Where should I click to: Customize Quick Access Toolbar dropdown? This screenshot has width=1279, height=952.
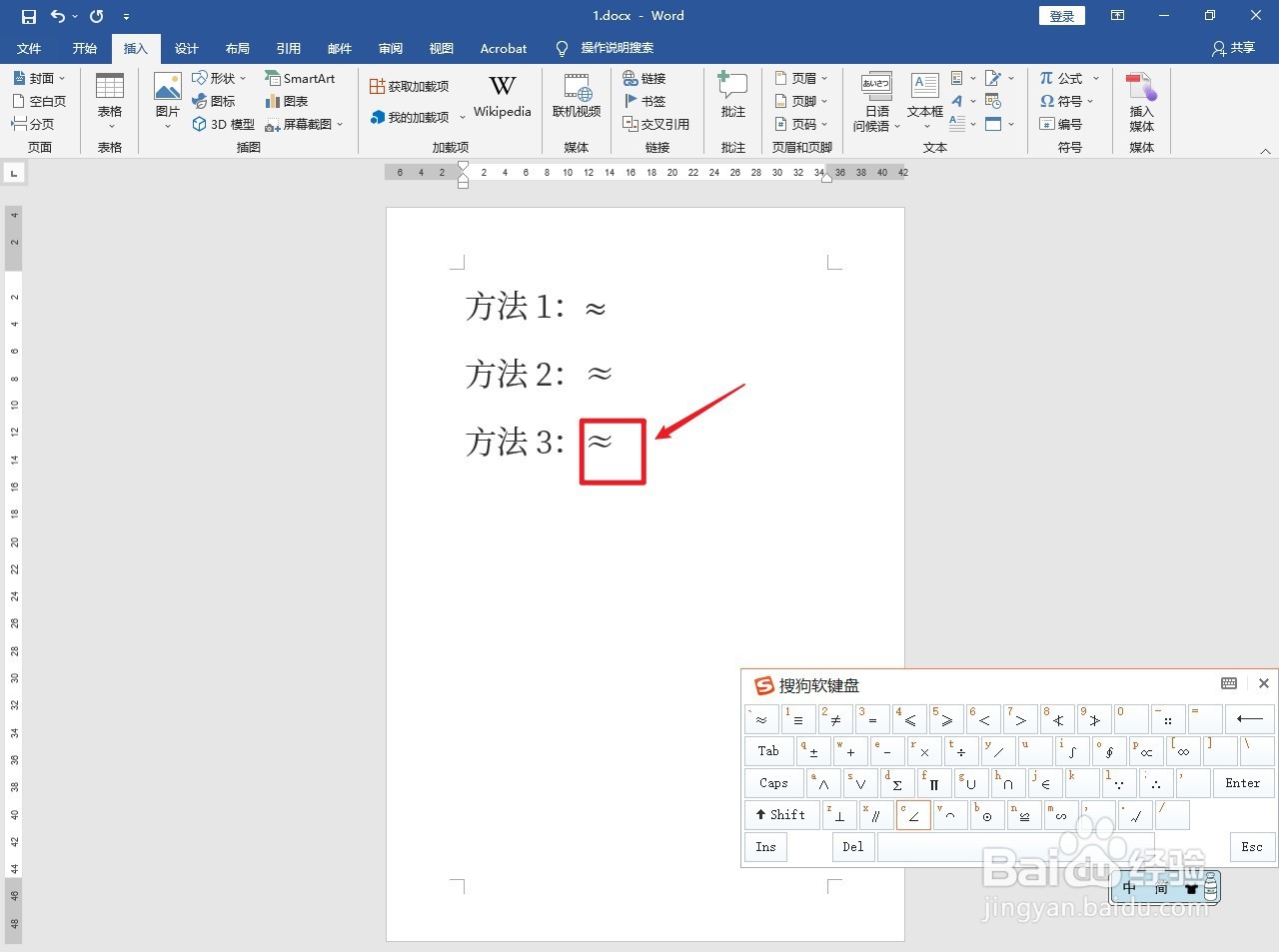[126, 16]
